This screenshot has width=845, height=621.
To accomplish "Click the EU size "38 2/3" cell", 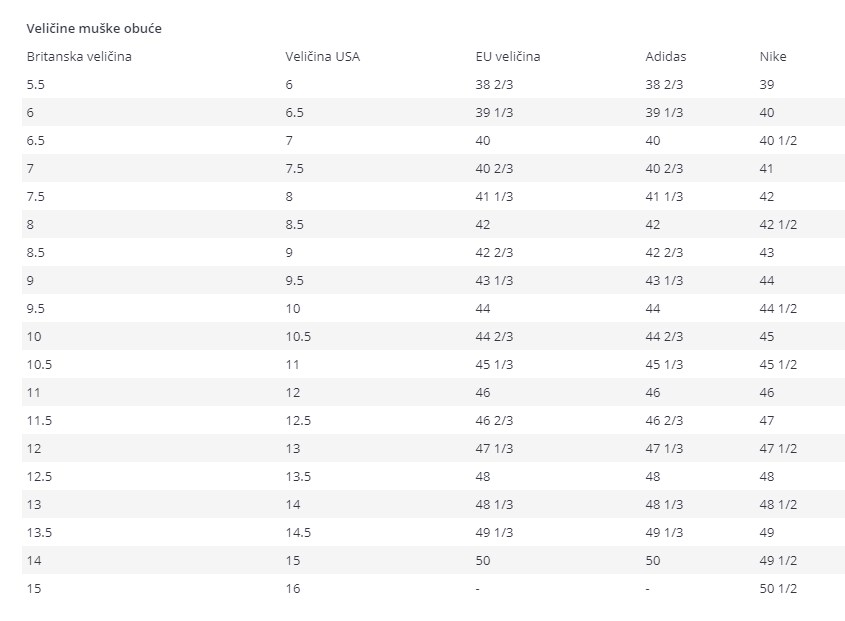I will [x=494, y=84].
